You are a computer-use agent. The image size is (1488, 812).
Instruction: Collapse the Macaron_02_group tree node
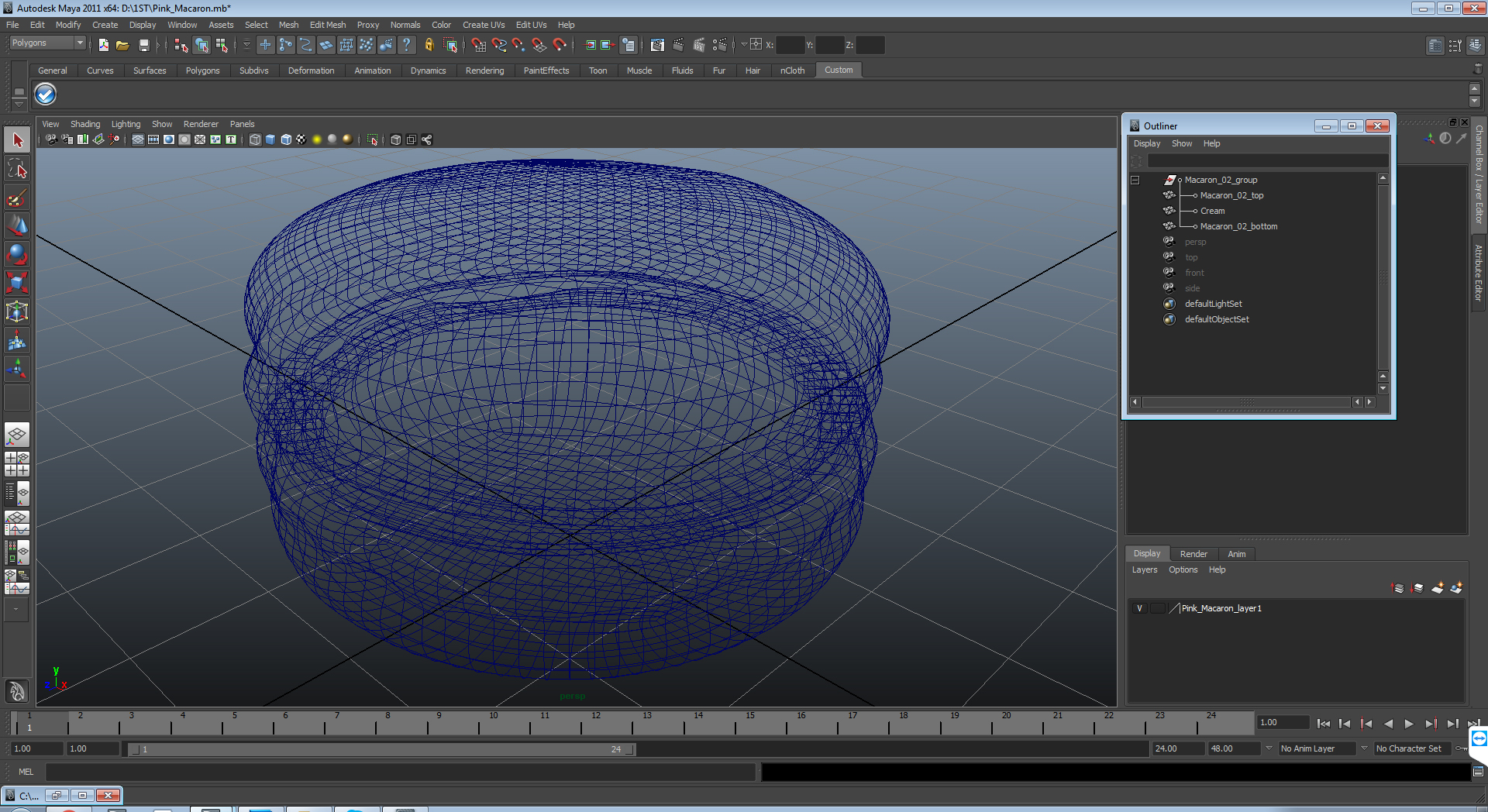(1135, 180)
